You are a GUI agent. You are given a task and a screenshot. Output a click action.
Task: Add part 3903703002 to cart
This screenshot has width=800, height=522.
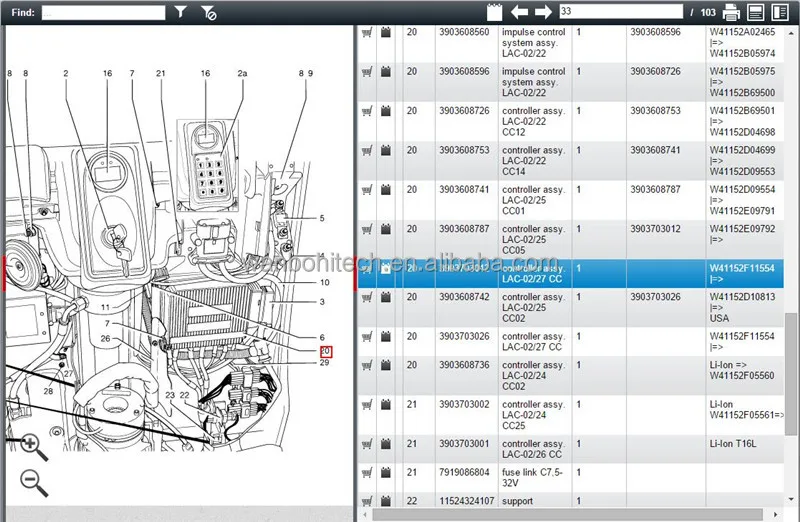coord(367,405)
